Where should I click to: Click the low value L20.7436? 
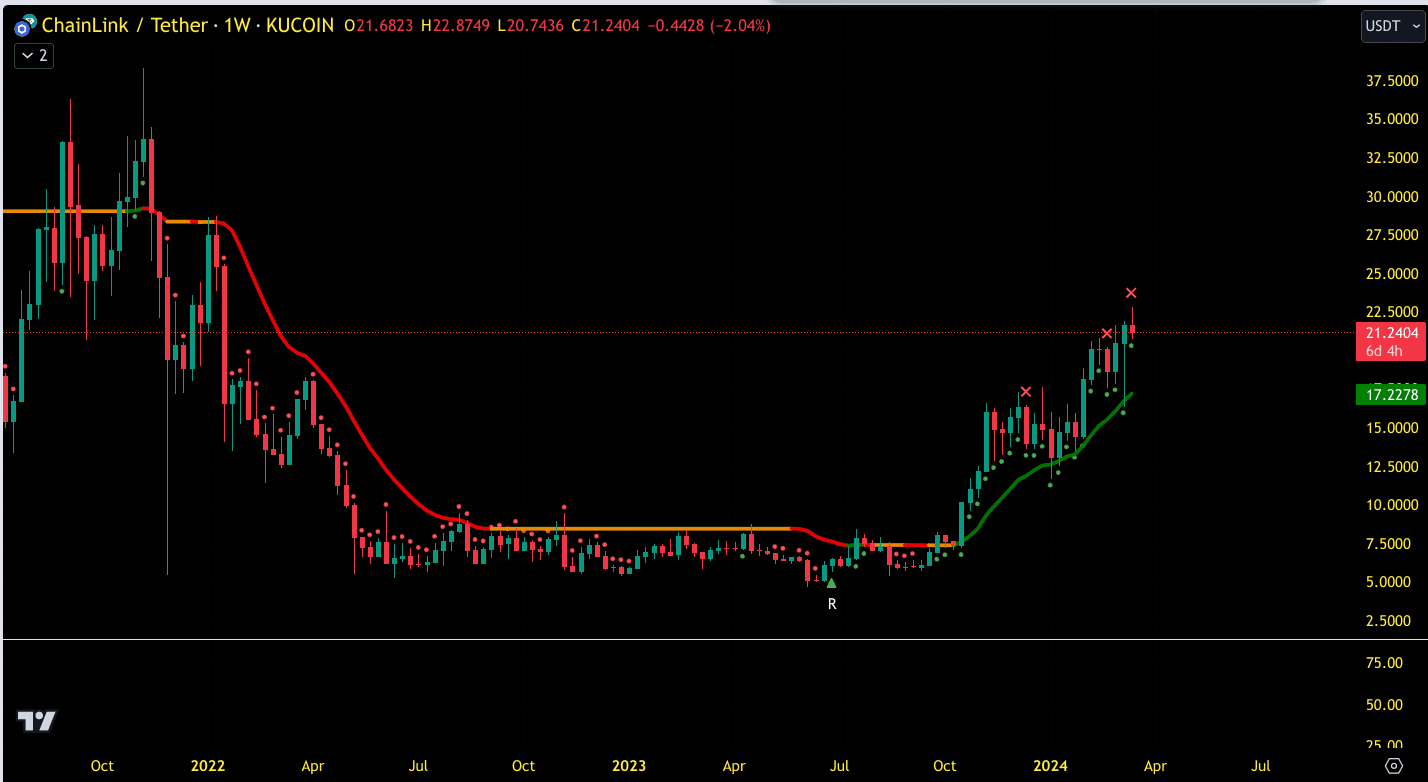(531, 26)
